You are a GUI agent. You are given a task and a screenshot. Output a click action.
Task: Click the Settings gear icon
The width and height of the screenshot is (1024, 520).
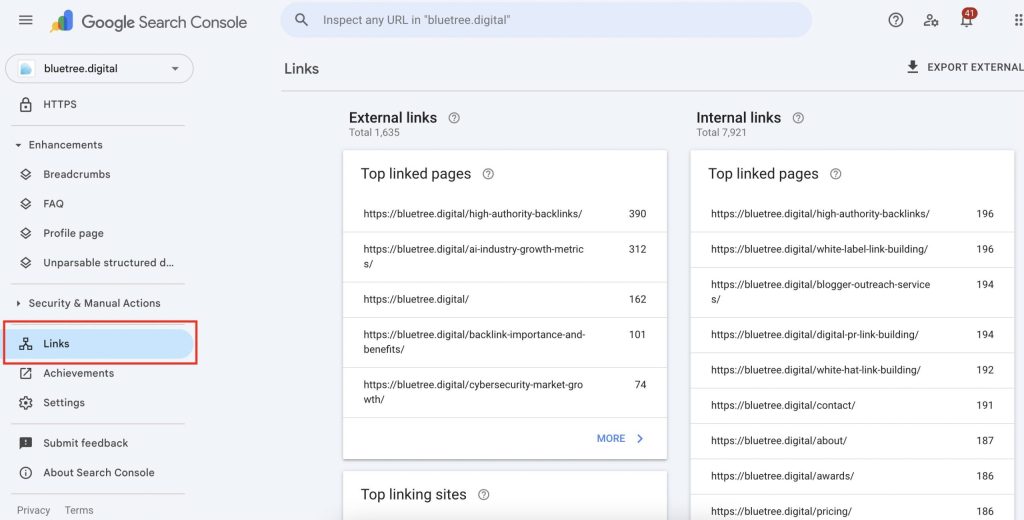coord(25,402)
